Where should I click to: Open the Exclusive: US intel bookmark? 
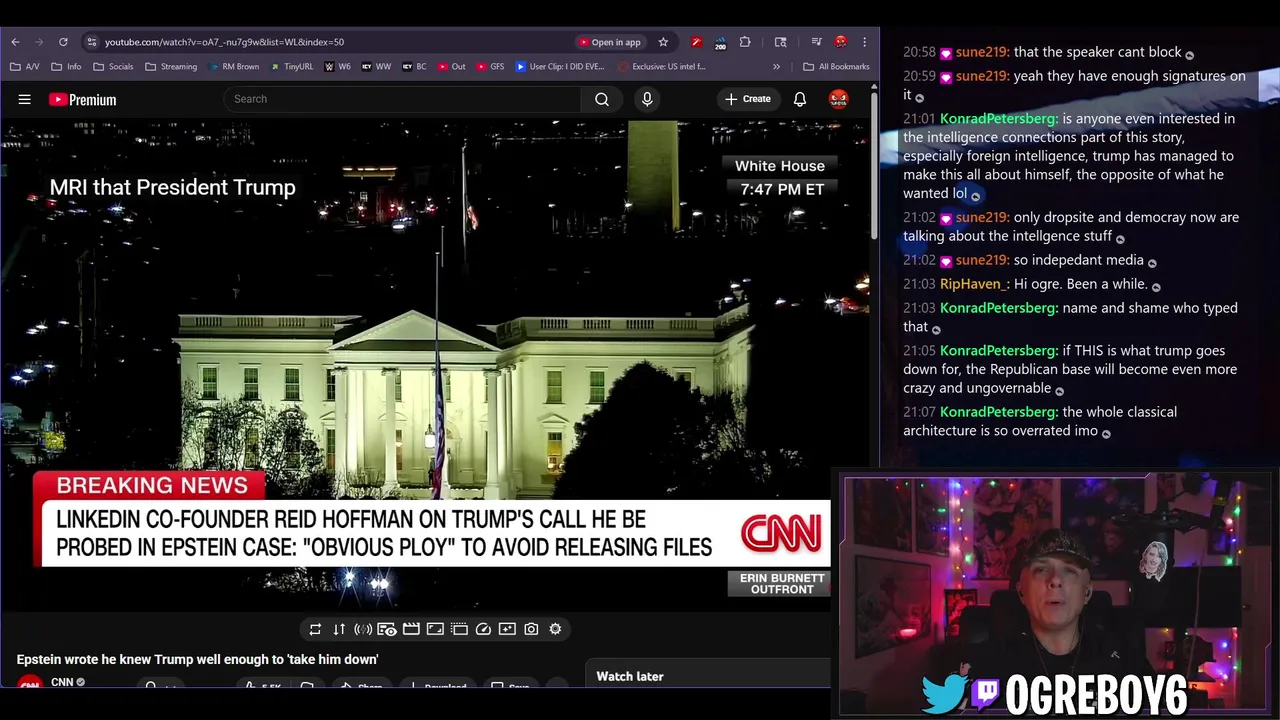(x=662, y=67)
